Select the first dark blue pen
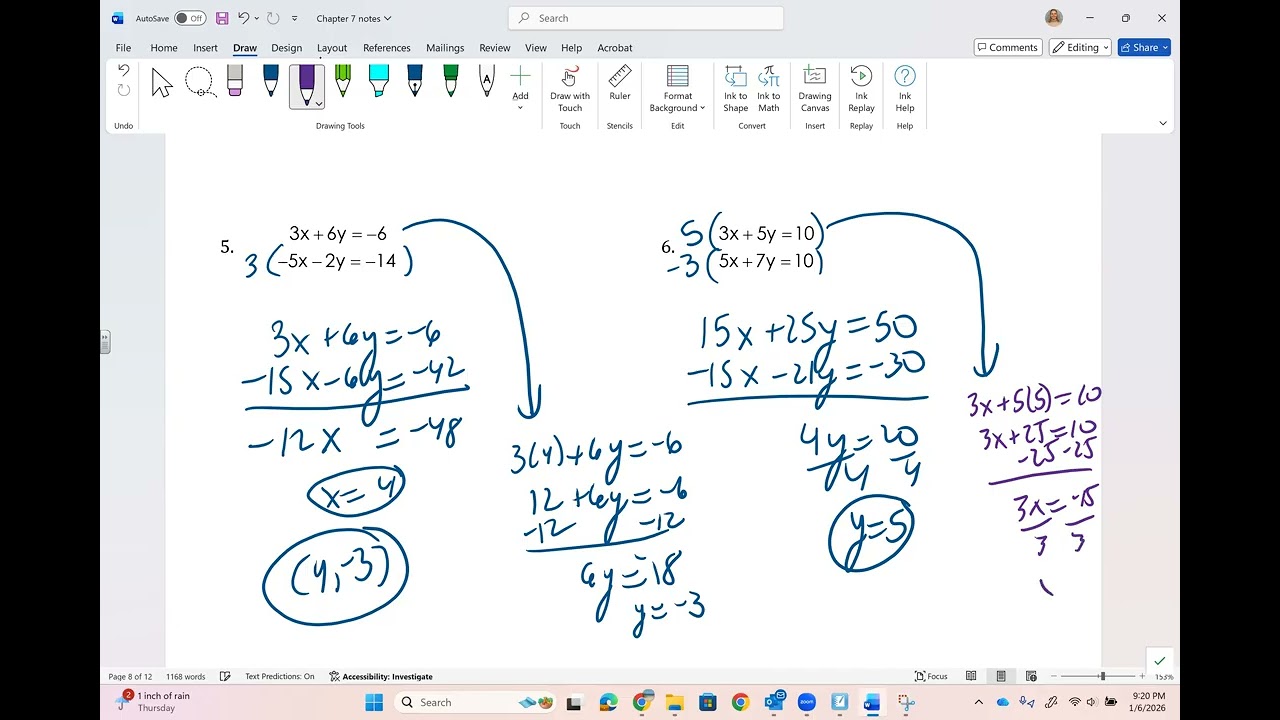 (270, 81)
